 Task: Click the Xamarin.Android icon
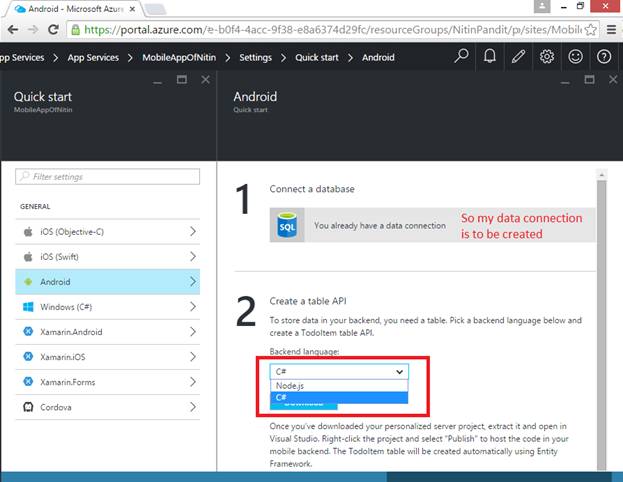[x=28, y=331]
